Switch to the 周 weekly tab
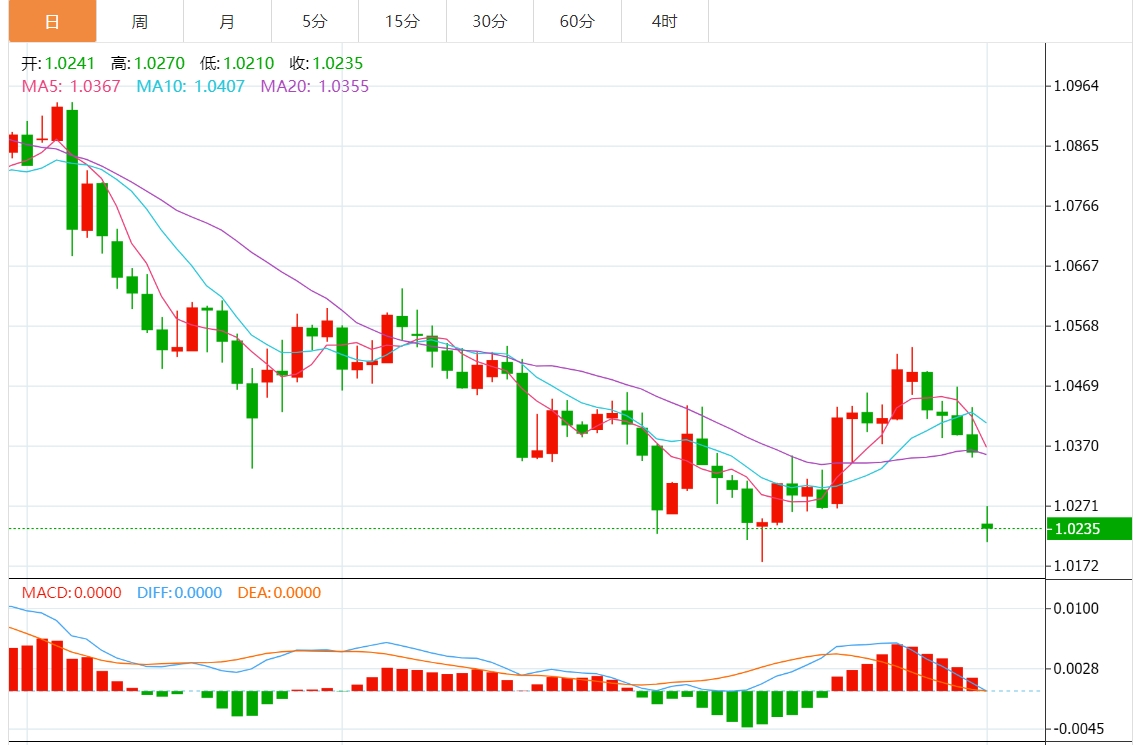1146x745 pixels. pyautogui.click(x=140, y=21)
